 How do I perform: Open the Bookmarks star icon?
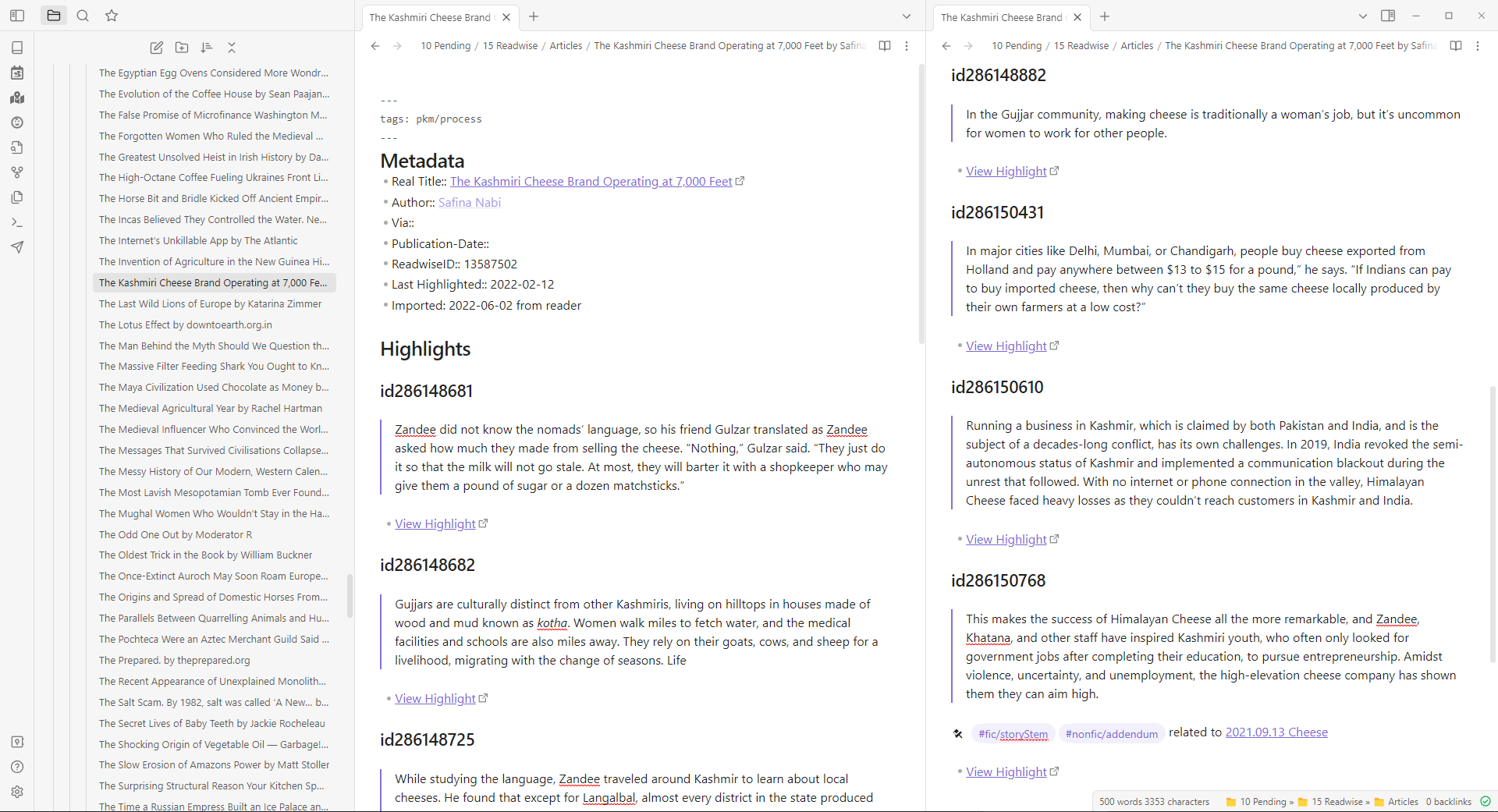point(112,16)
